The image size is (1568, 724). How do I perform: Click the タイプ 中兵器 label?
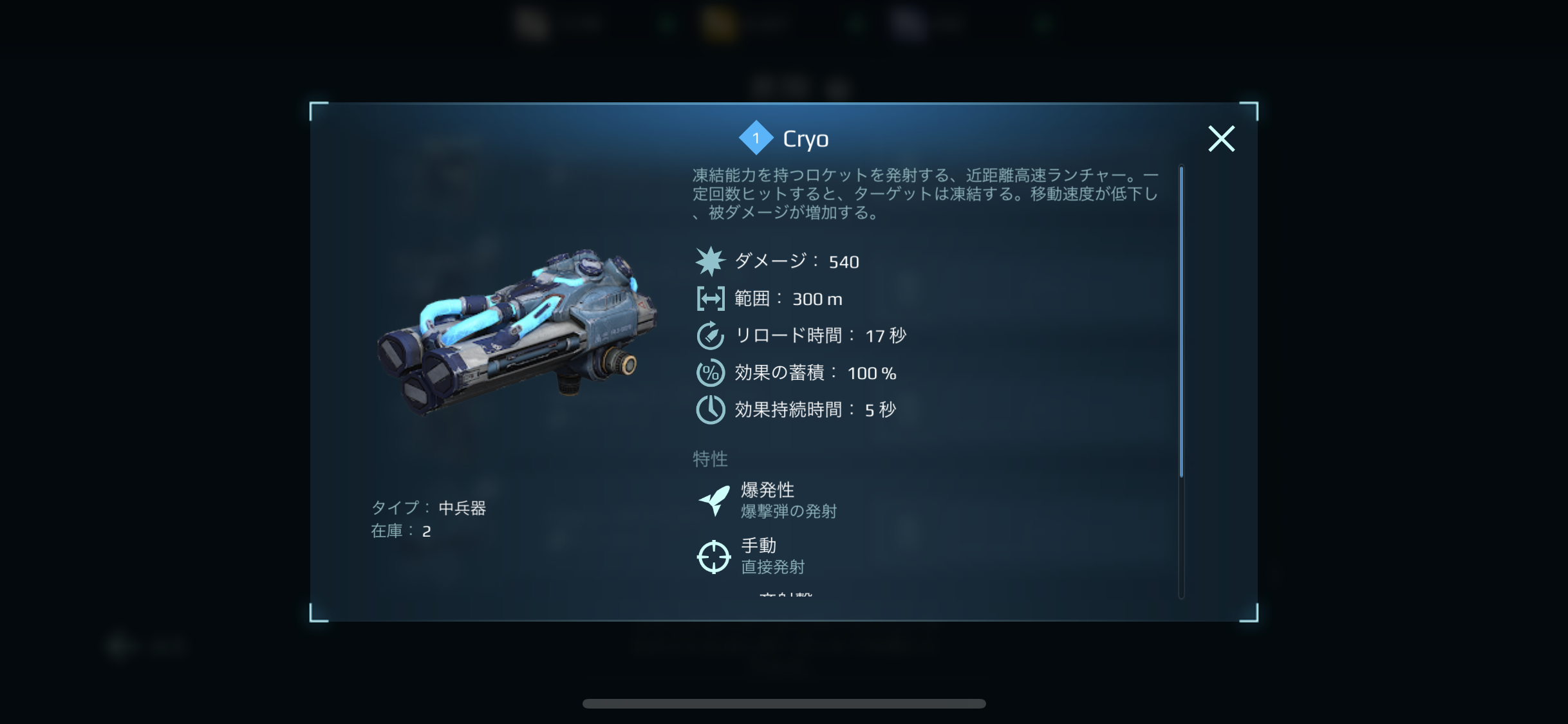[428, 508]
